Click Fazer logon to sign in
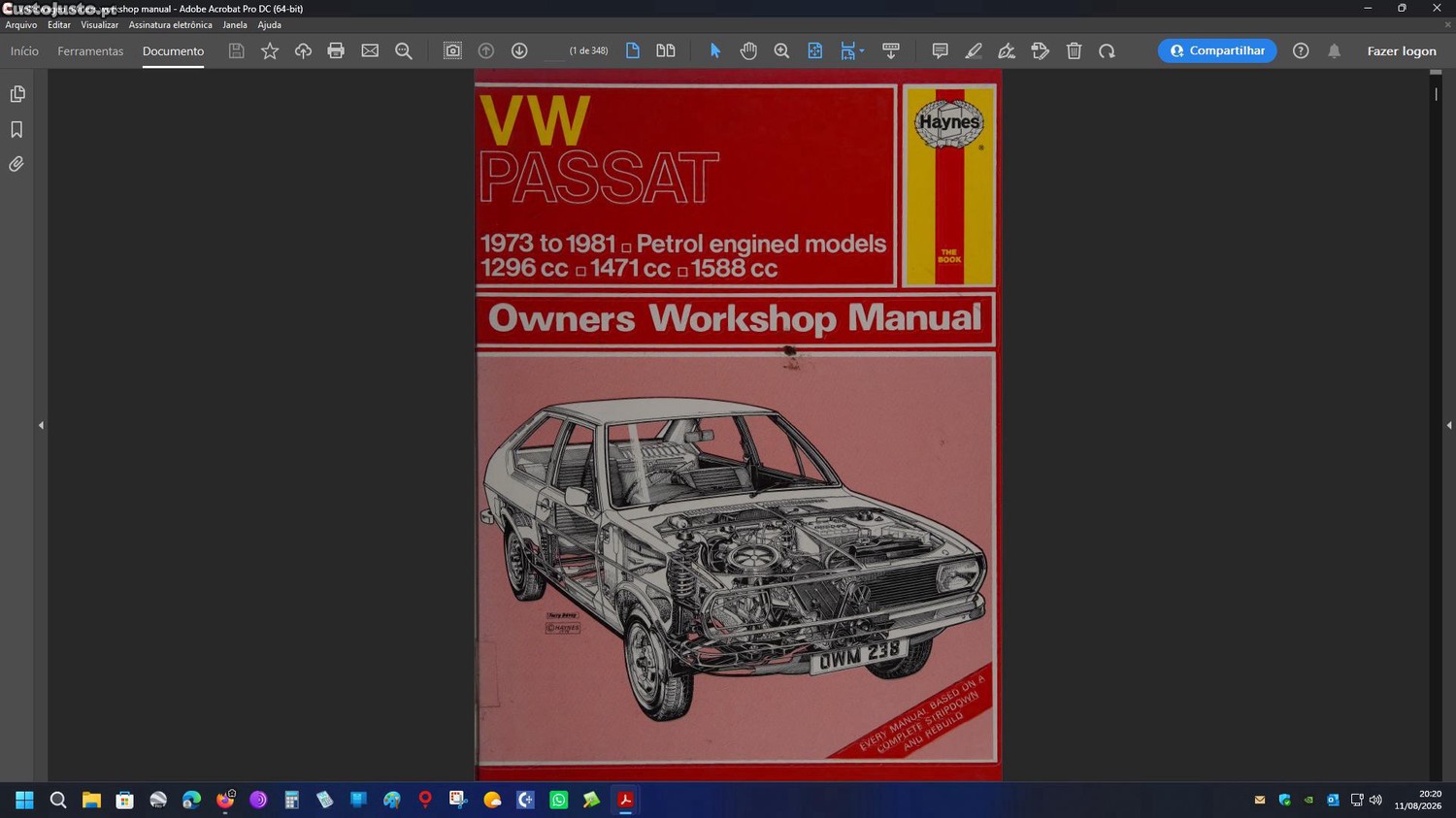 (1402, 51)
